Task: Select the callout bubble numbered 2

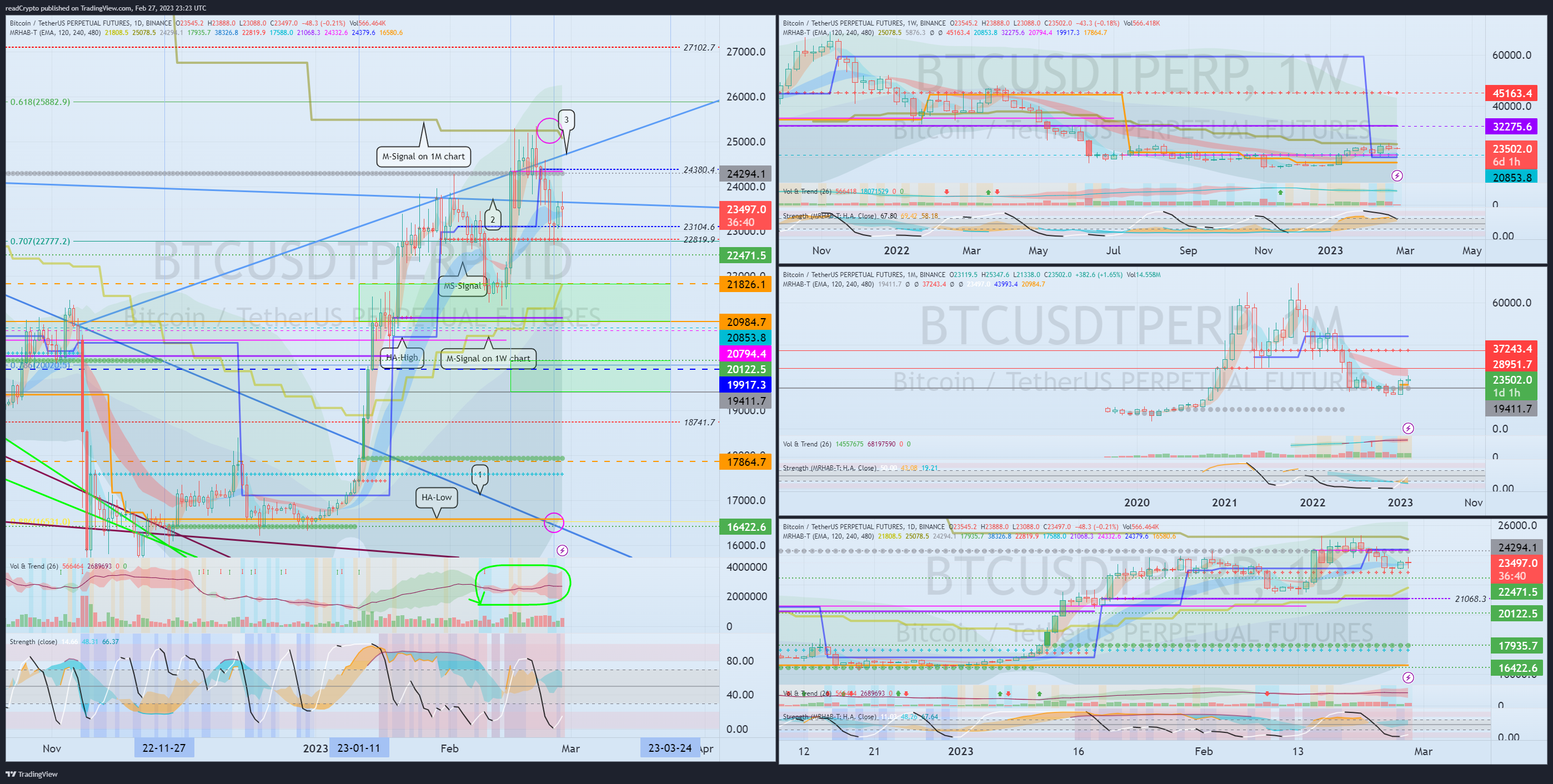Action: click(493, 219)
